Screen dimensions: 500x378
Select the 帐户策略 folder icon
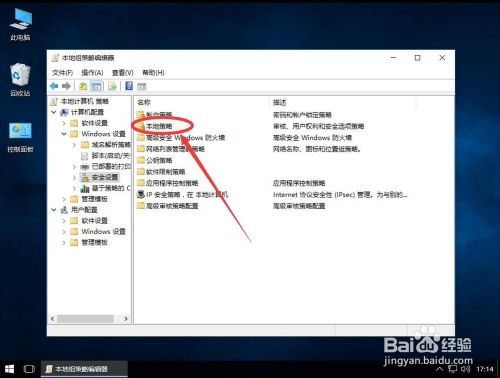pyautogui.click(x=141, y=115)
